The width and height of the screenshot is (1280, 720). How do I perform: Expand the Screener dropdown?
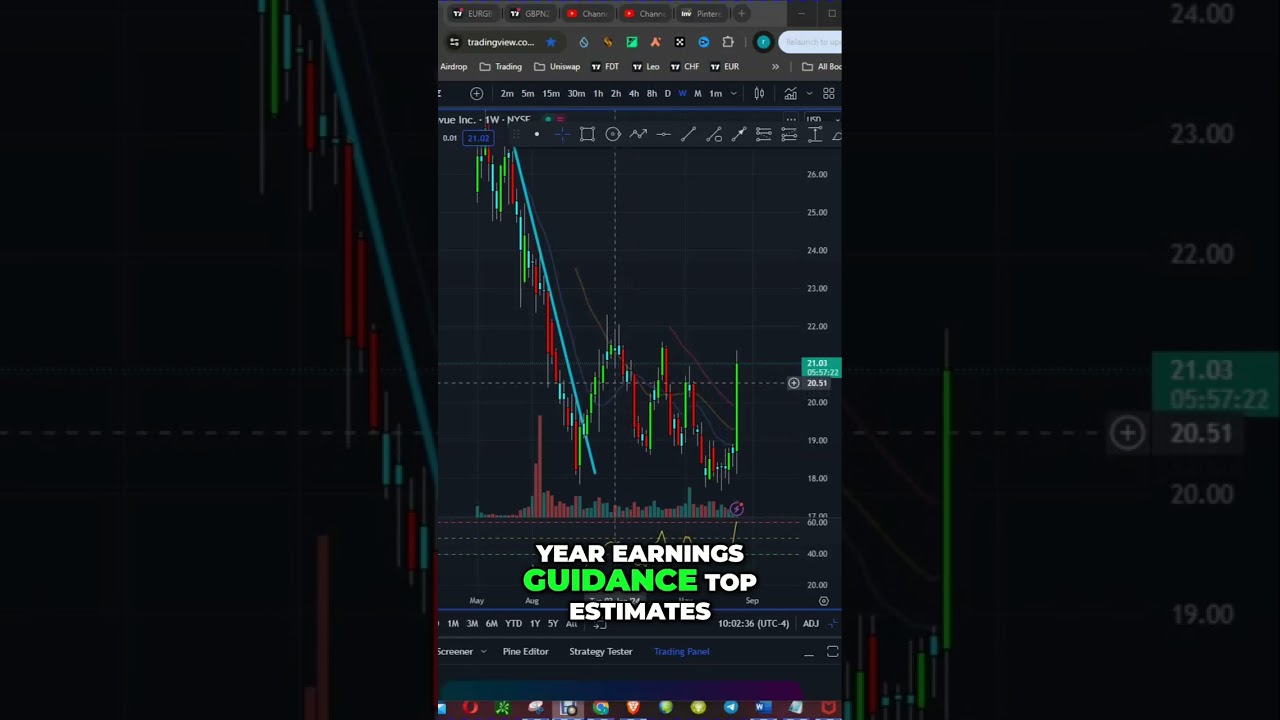coord(484,652)
